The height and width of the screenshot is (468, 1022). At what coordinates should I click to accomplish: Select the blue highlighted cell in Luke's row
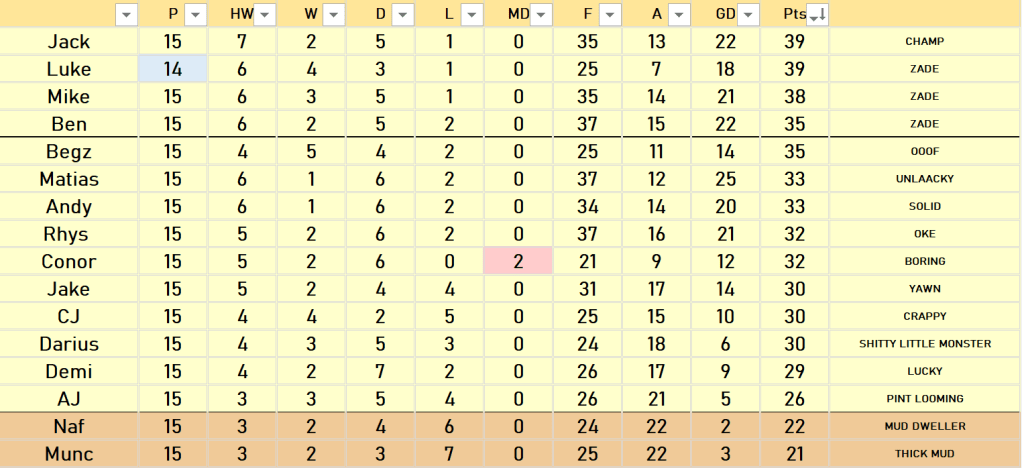pyautogui.click(x=173, y=69)
